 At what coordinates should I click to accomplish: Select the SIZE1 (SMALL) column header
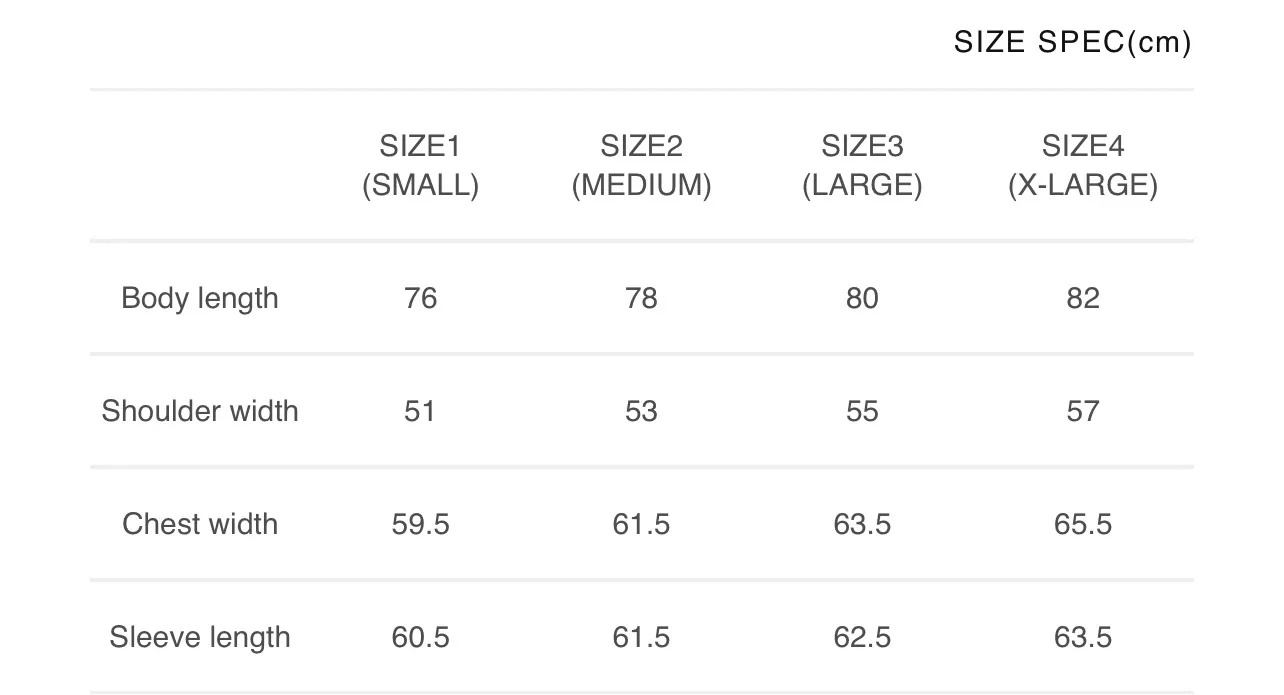pos(420,166)
